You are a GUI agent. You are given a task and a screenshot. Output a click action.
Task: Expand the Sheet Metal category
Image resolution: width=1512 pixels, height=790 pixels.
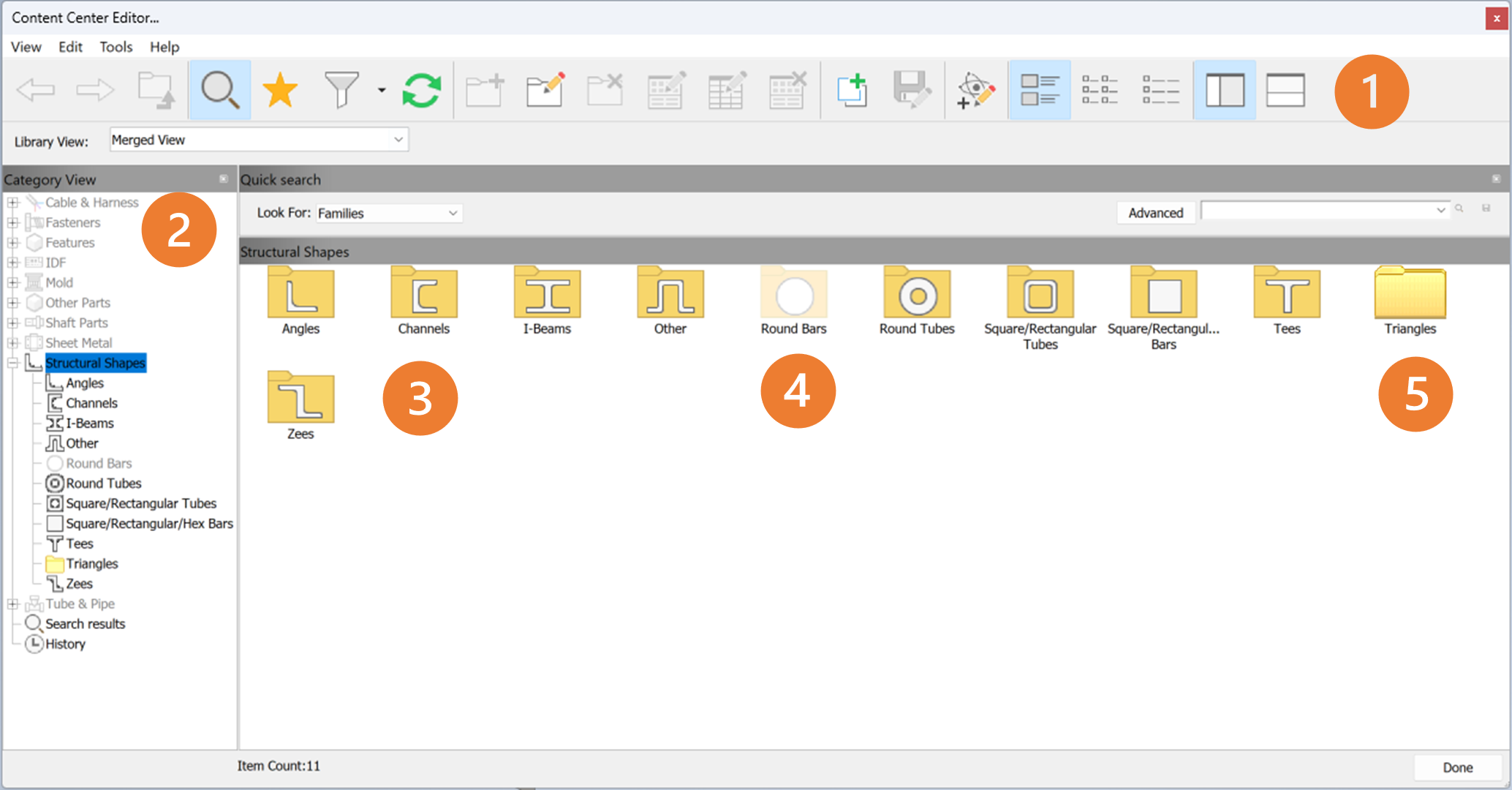click(x=12, y=343)
